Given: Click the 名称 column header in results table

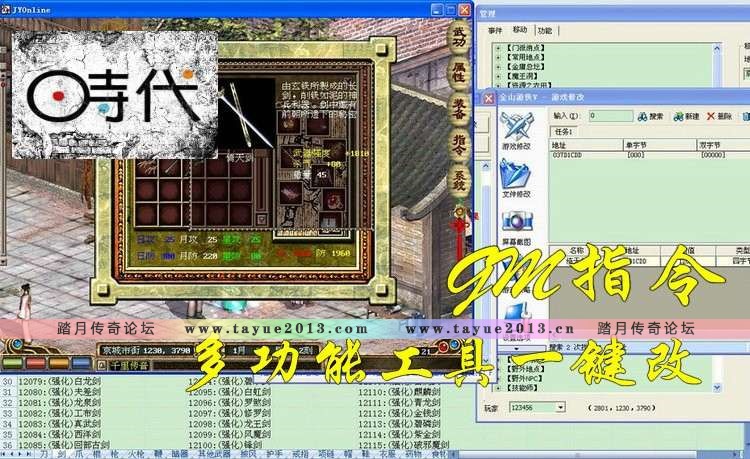Looking at the screenshot, I should (x=576, y=251).
